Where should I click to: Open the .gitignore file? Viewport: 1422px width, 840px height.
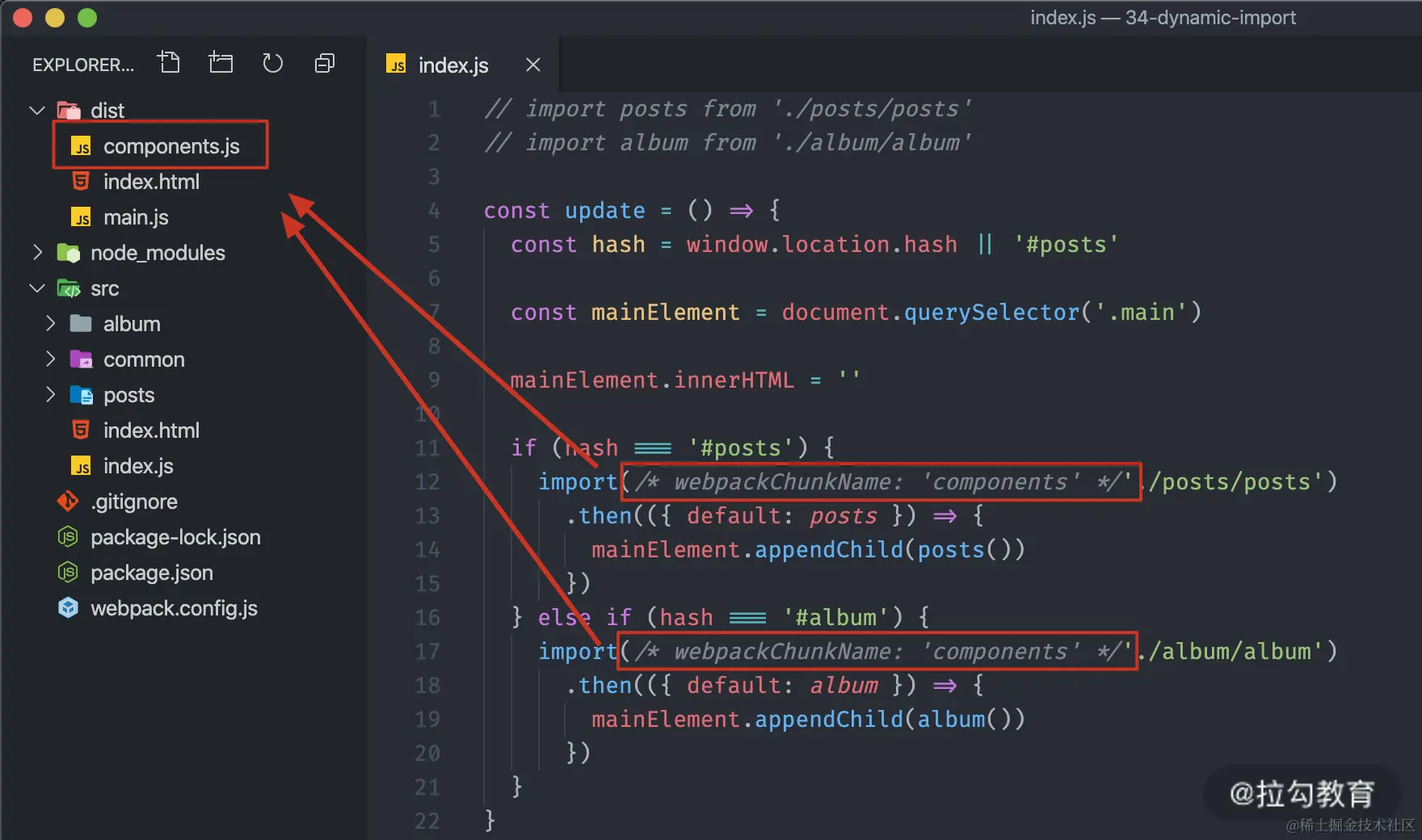[134, 502]
